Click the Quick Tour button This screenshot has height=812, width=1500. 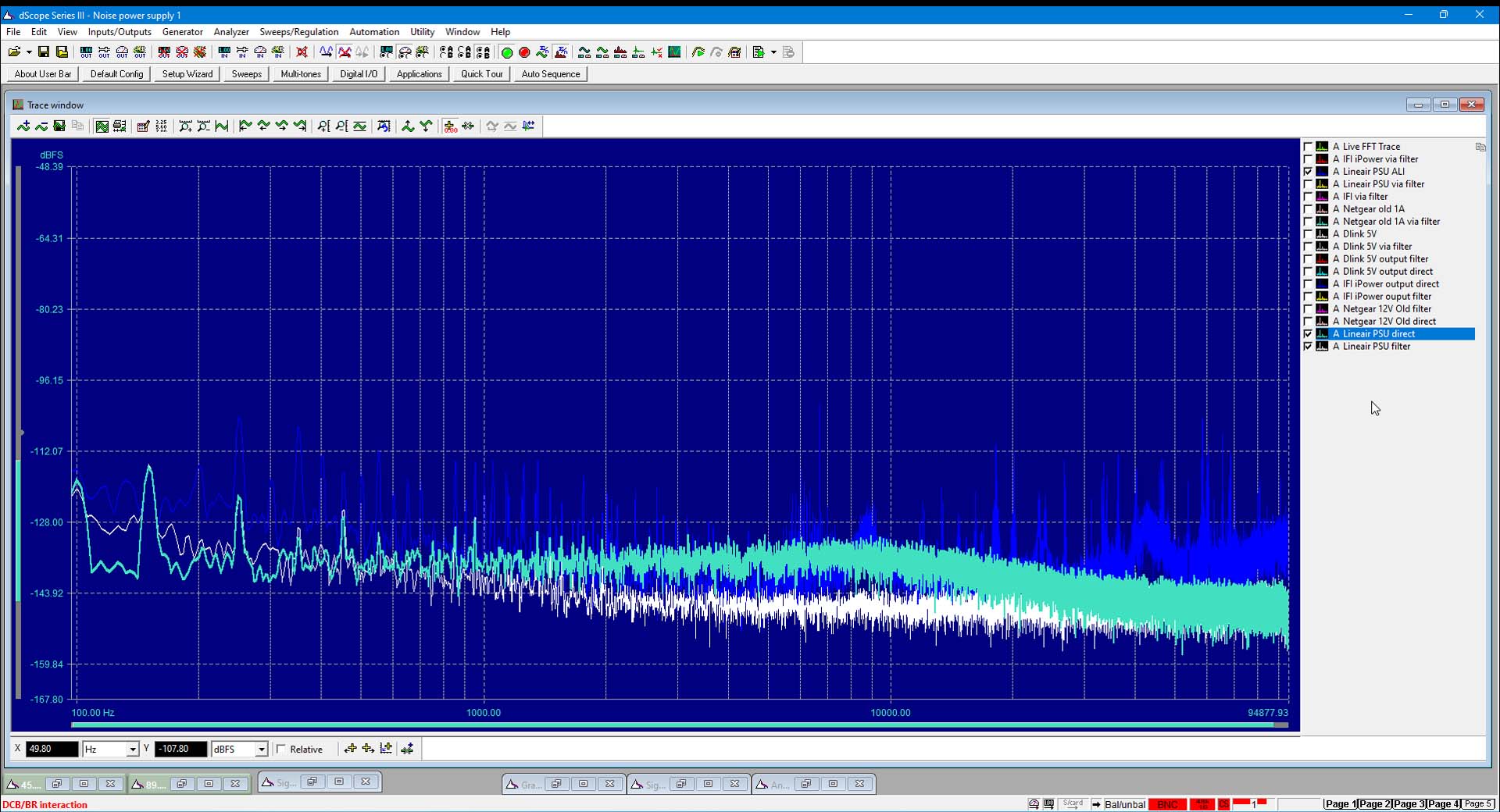[482, 74]
